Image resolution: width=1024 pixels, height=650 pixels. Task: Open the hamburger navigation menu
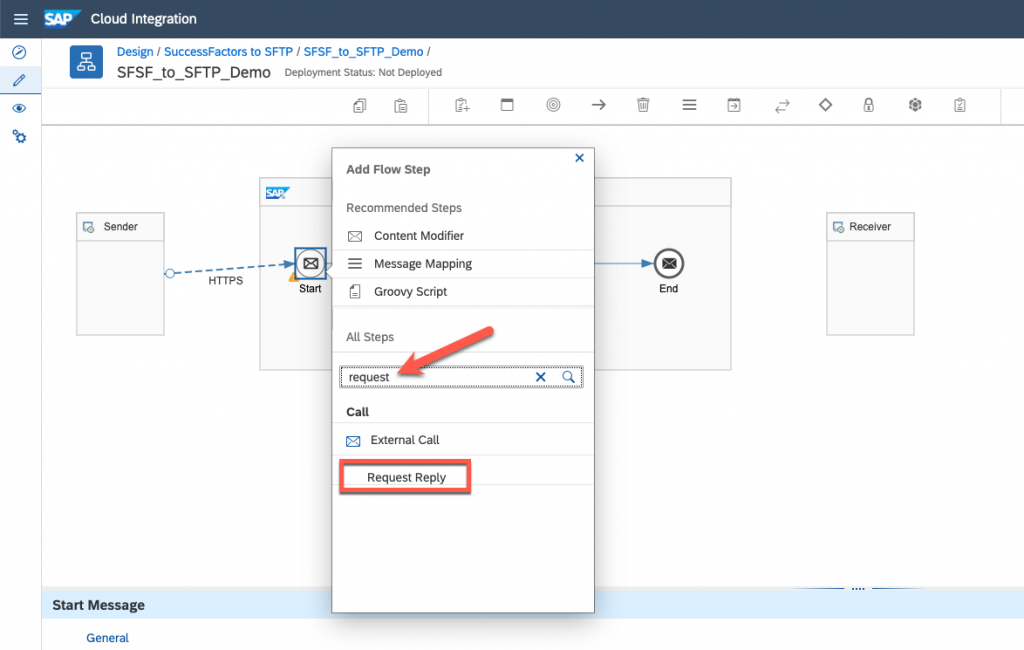(x=21, y=19)
